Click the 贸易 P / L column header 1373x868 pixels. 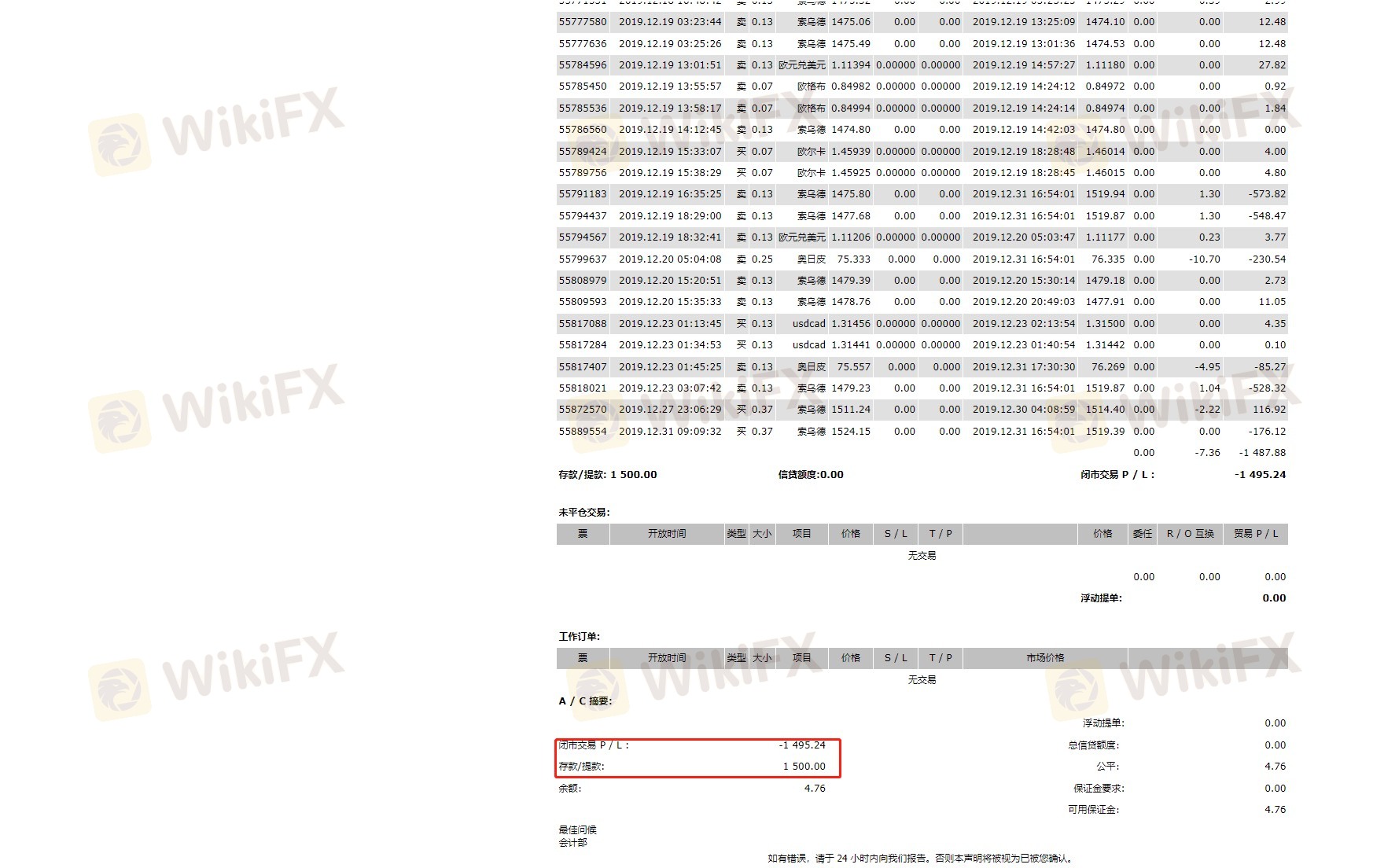click(x=1256, y=534)
